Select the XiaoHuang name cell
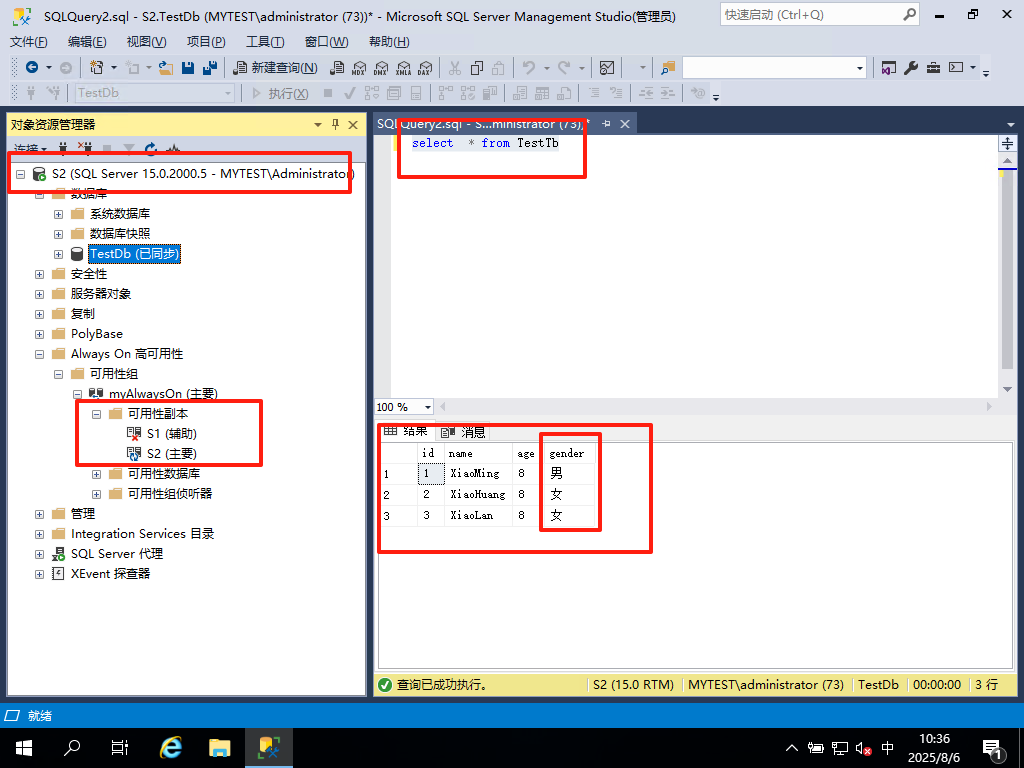The width and height of the screenshot is (1024, 768). 478,494
